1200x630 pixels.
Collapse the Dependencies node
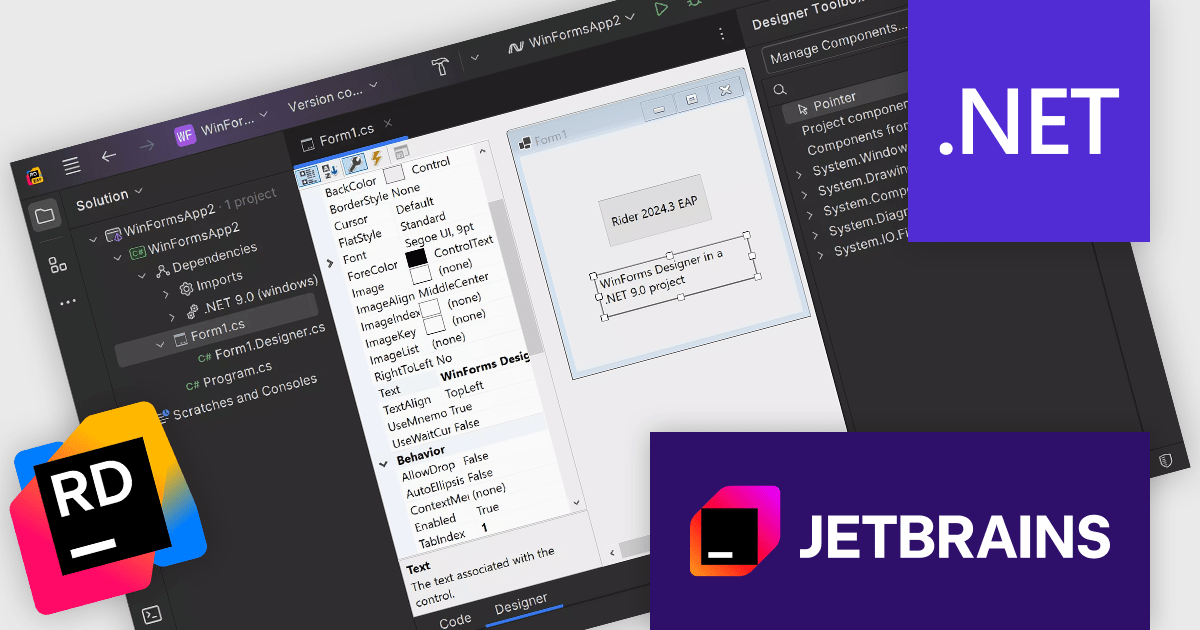141,275
